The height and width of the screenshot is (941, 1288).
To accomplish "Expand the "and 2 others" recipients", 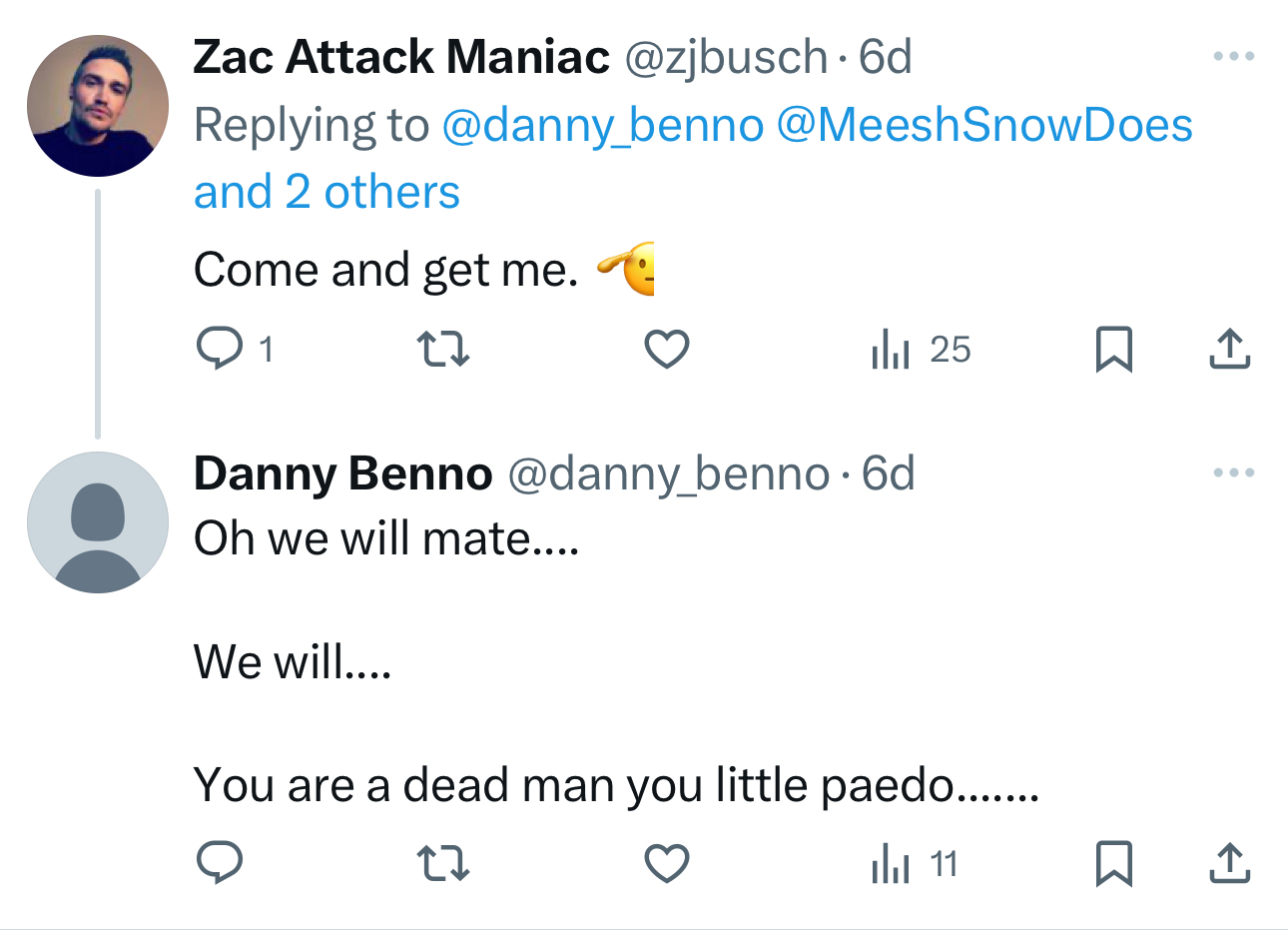I will pos(326,192).
